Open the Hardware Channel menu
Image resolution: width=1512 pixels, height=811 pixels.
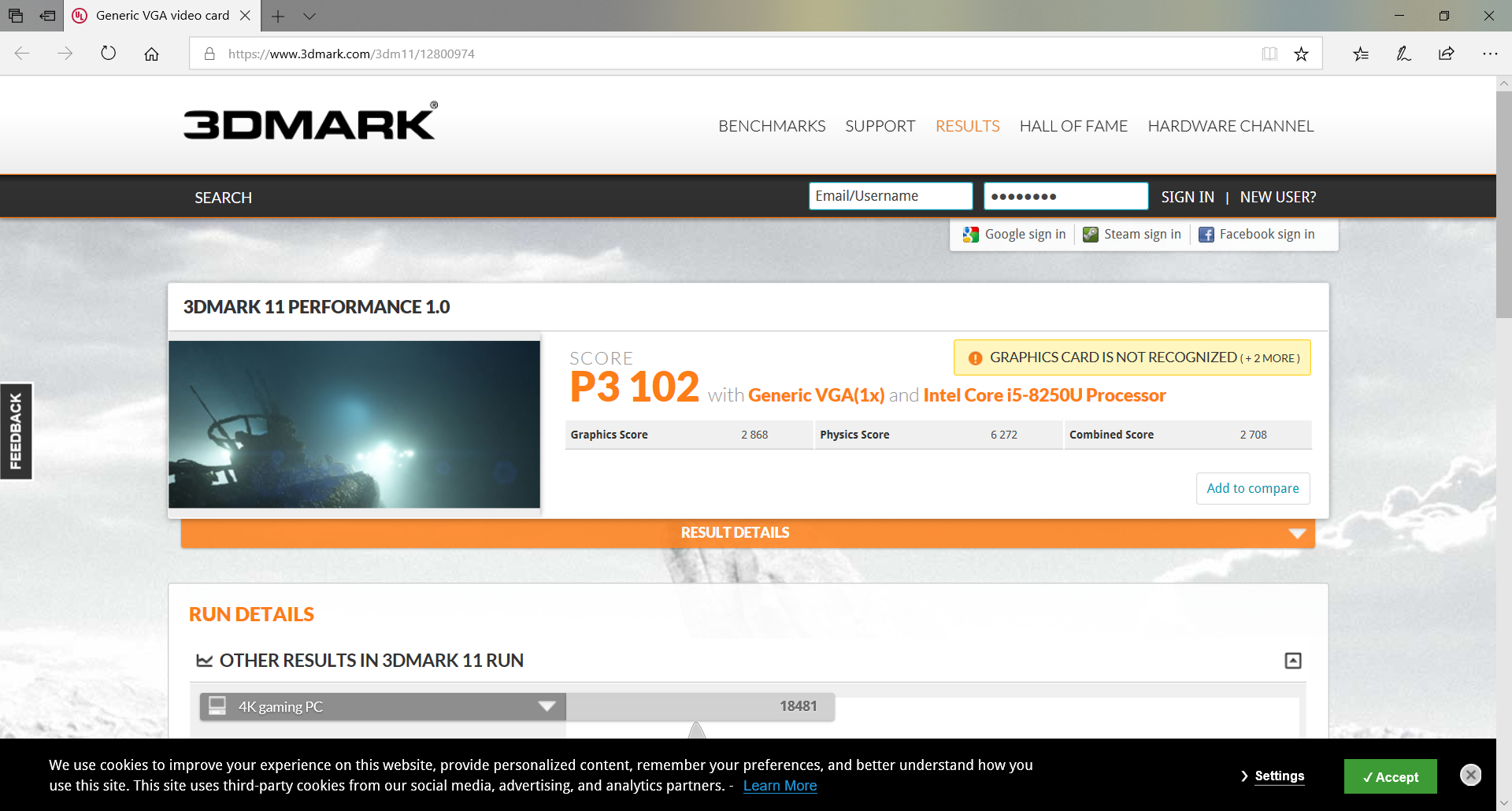click(x=1231, y=126)
